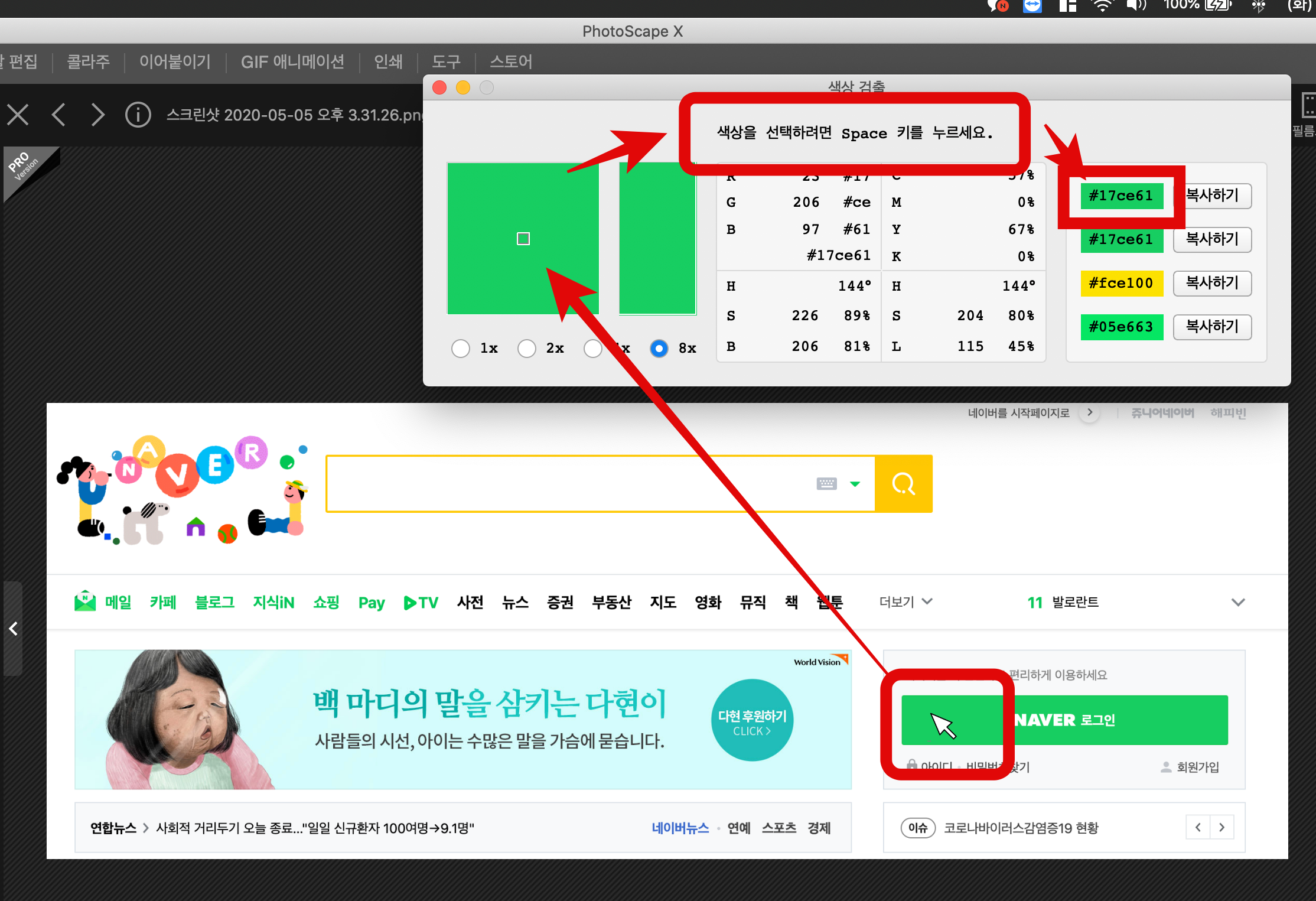The image size is (1316, 901).
Task: Expand the left side panel arrow
Action: click(13, 628)
